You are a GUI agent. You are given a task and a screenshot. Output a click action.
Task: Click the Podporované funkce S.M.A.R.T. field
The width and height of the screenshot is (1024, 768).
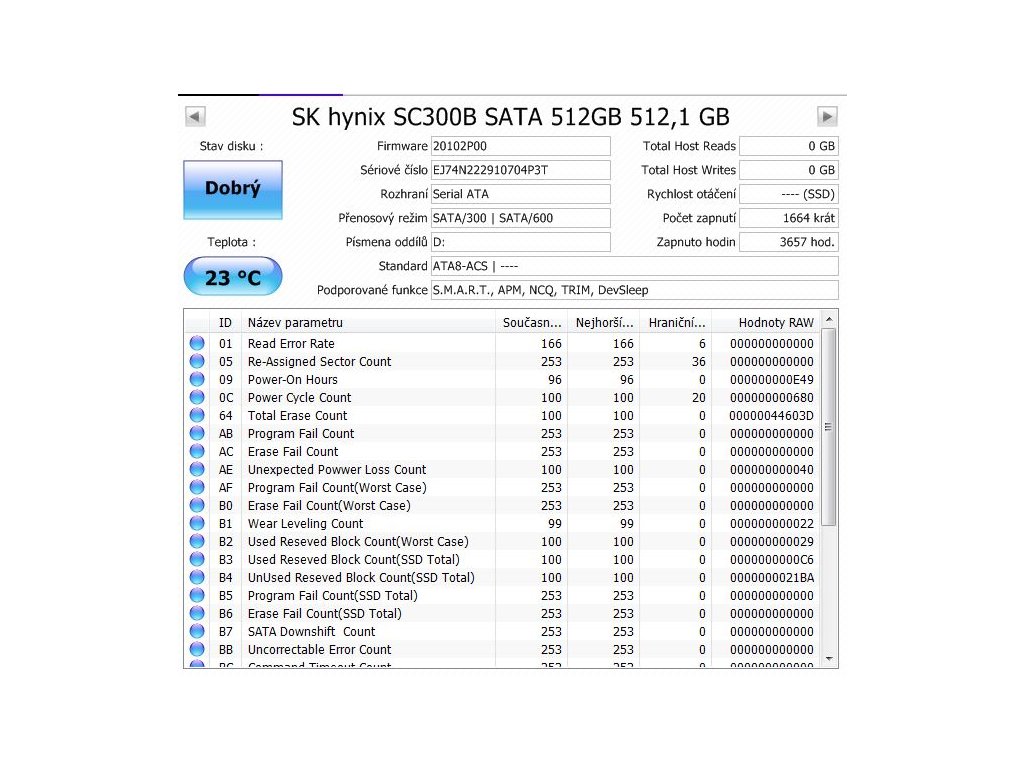(634, 290)
